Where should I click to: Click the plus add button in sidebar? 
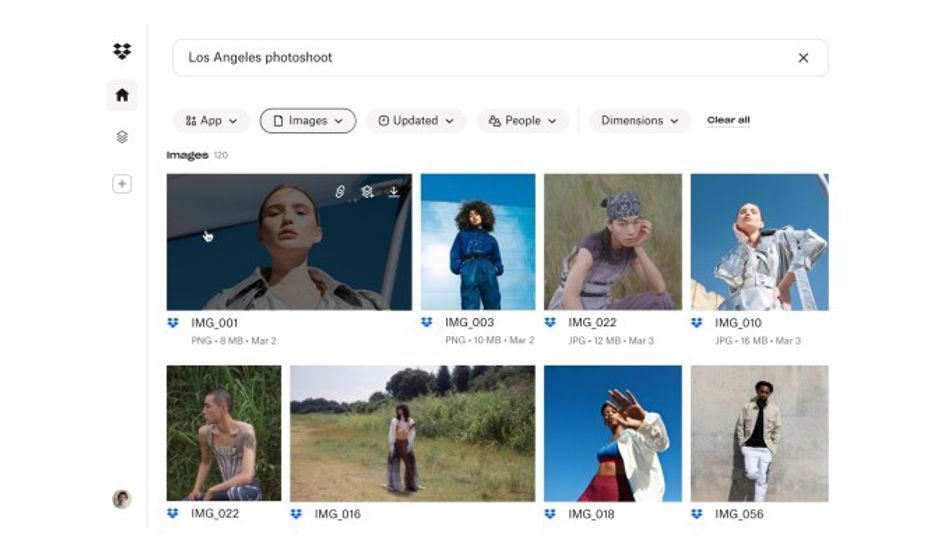point(122,184)
